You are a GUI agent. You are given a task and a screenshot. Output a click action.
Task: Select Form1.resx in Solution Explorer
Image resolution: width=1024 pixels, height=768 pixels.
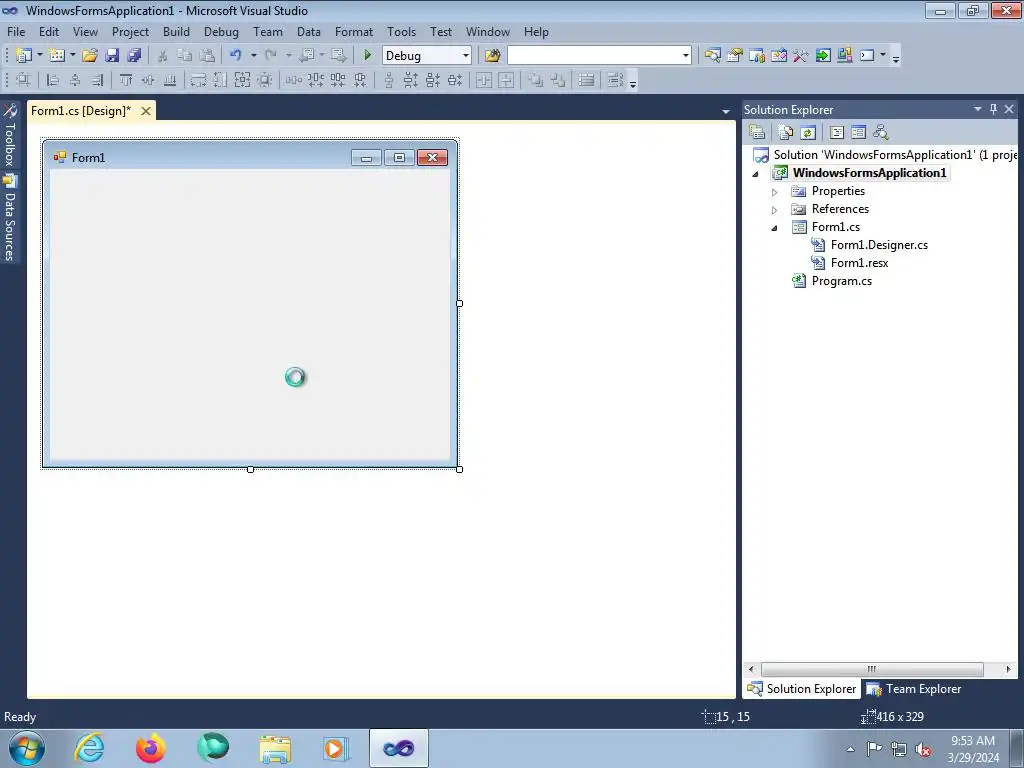(859, 263)
